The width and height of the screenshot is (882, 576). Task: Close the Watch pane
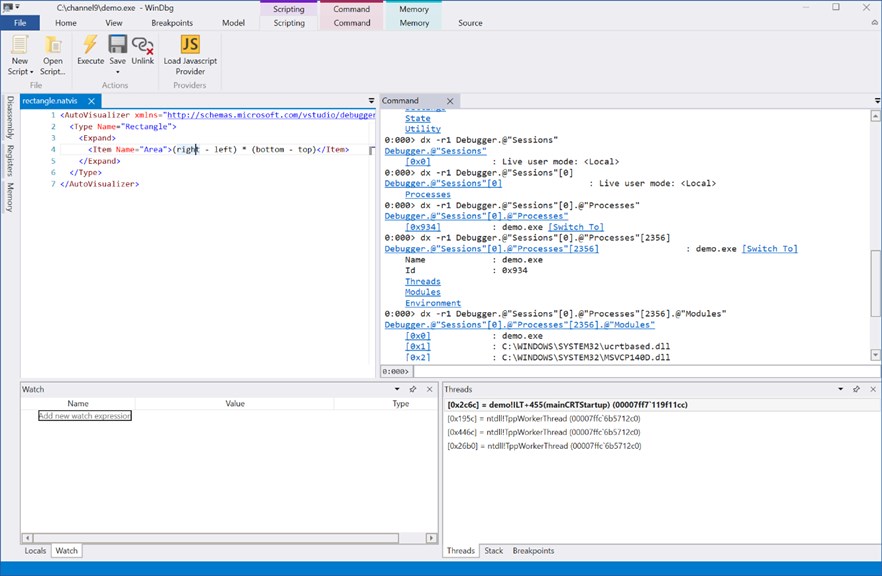click(x=430, y=389)
